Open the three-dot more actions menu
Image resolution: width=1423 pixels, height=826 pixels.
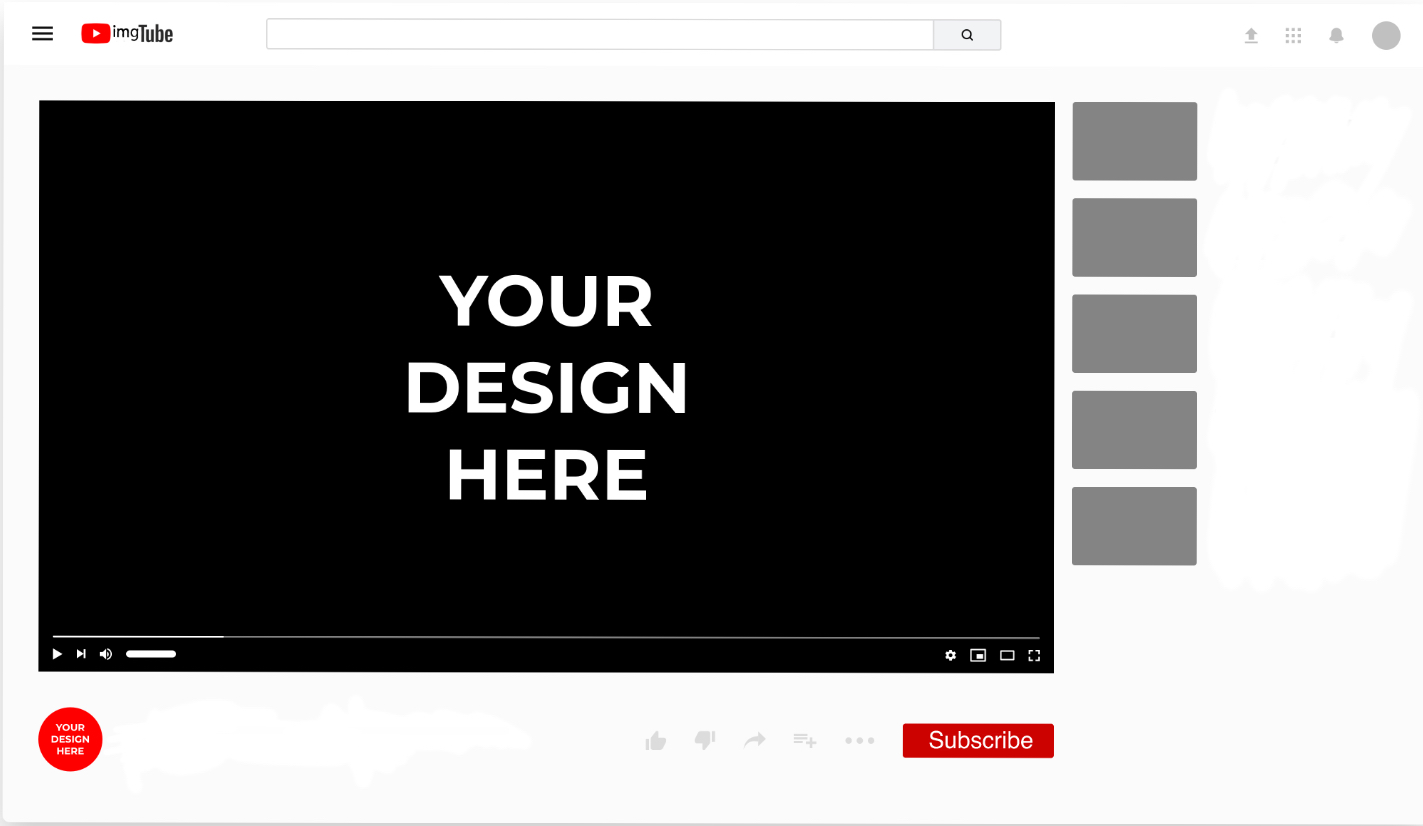(860, 741)
